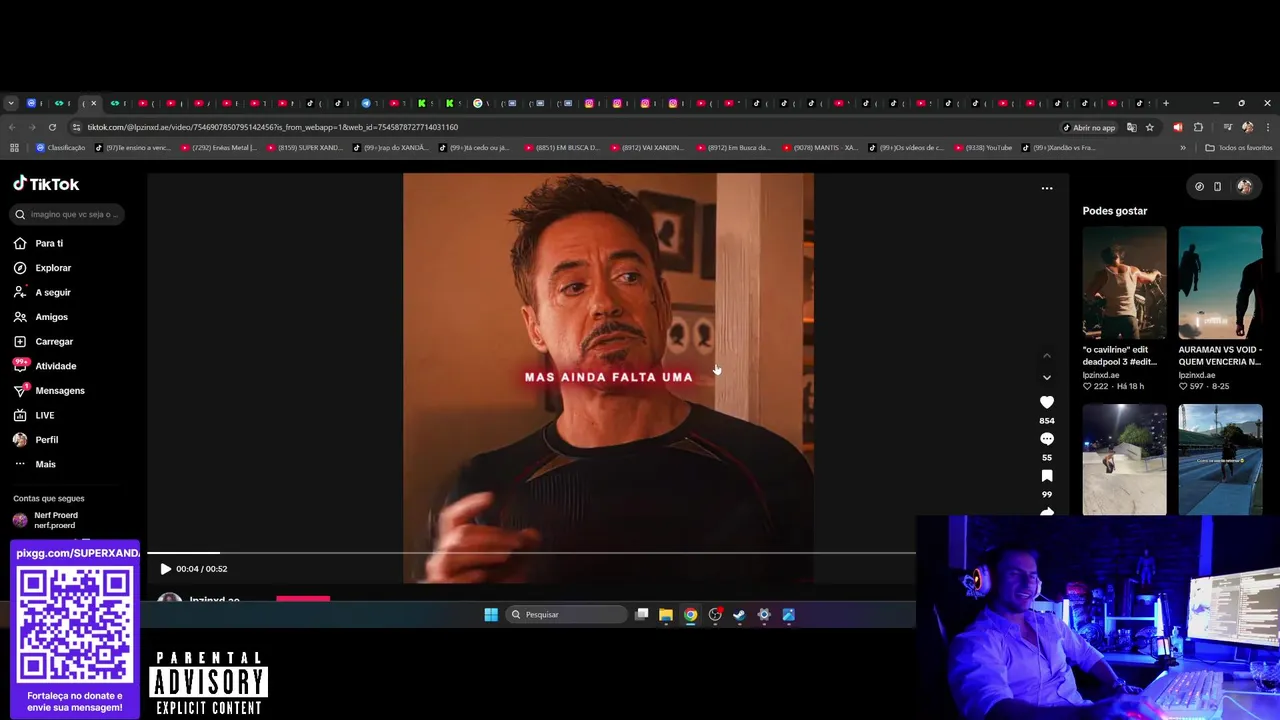Click the taskbar Pesquisar search box
This screenshot has width=1280, height=720.
coord(567,615)
